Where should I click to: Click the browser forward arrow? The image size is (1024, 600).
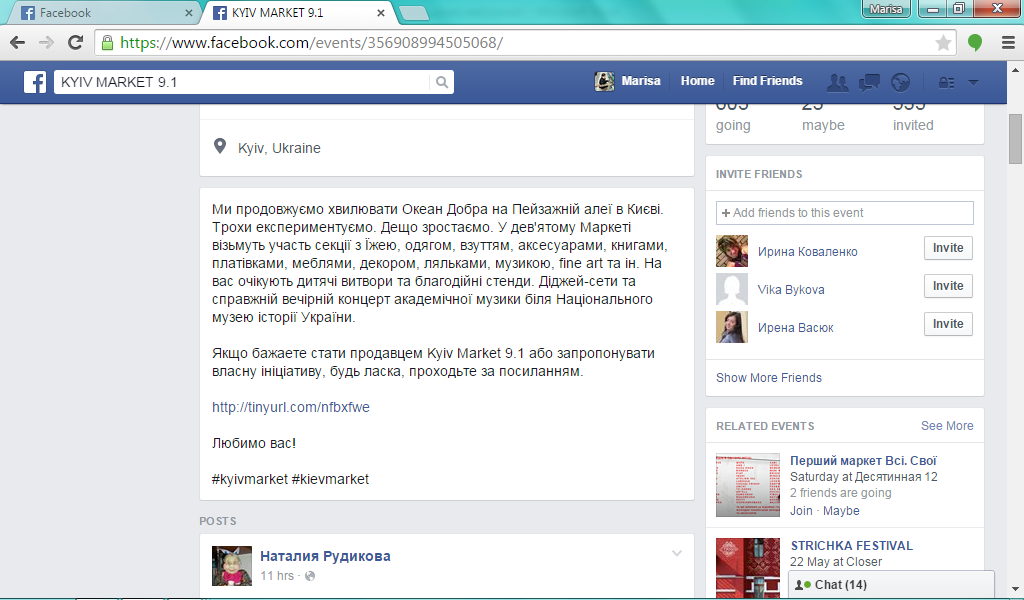tap(46, 43)
